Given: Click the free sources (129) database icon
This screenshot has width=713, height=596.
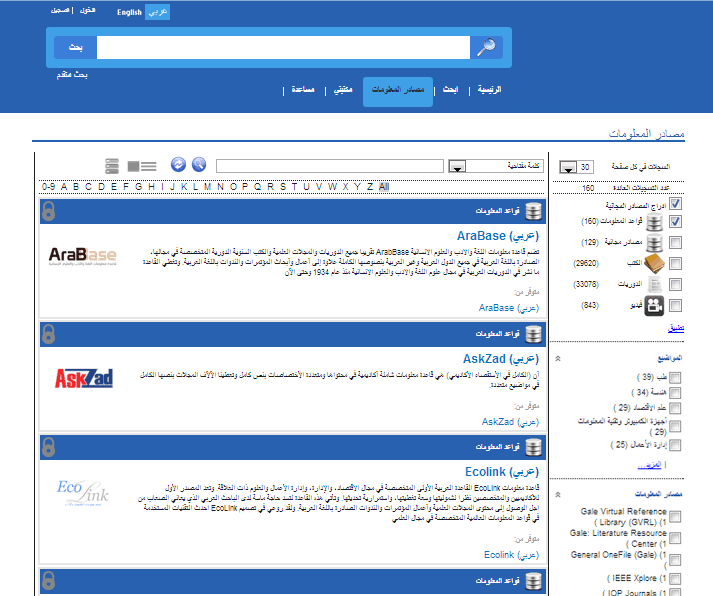Looking at the screenshot, I should click(x=654, y=243).
